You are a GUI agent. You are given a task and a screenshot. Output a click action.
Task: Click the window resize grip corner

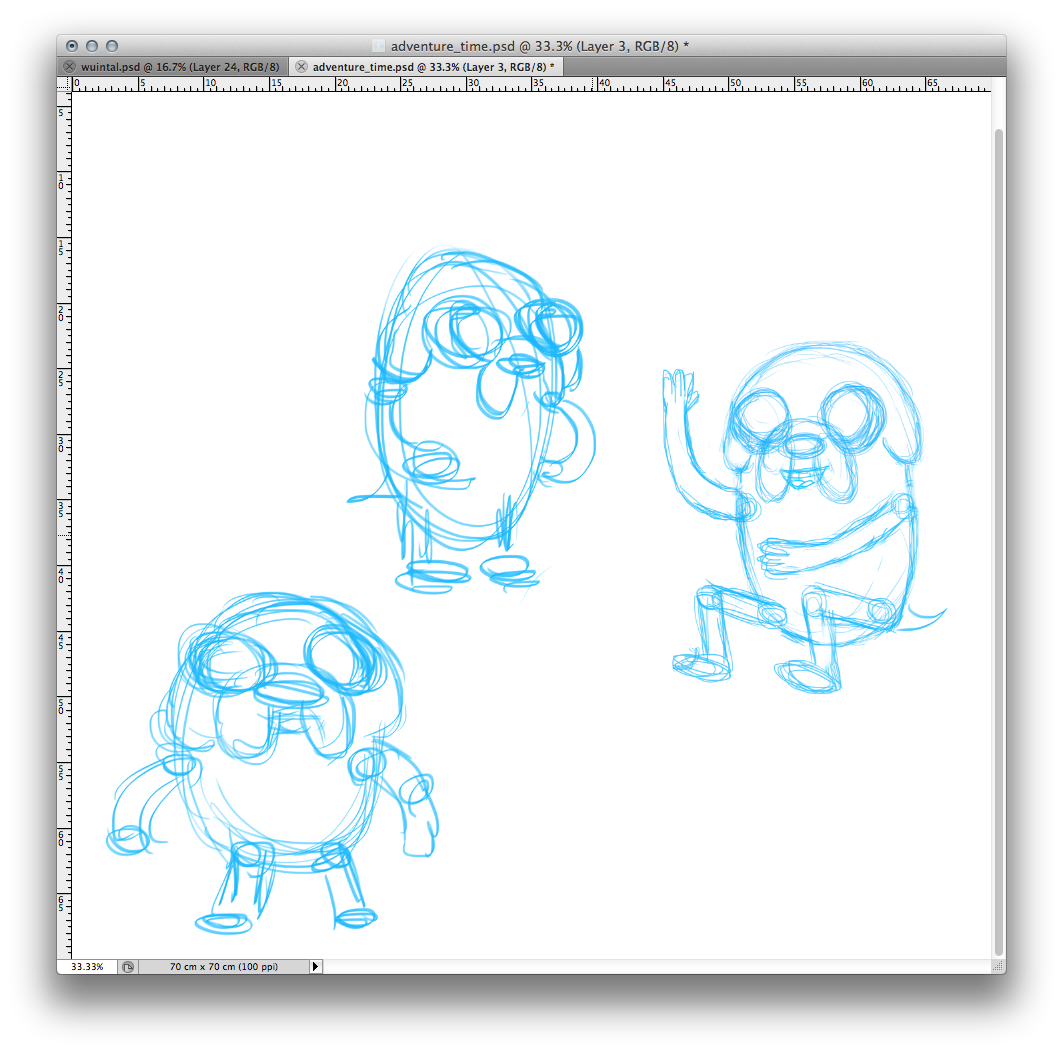(998, 967)
